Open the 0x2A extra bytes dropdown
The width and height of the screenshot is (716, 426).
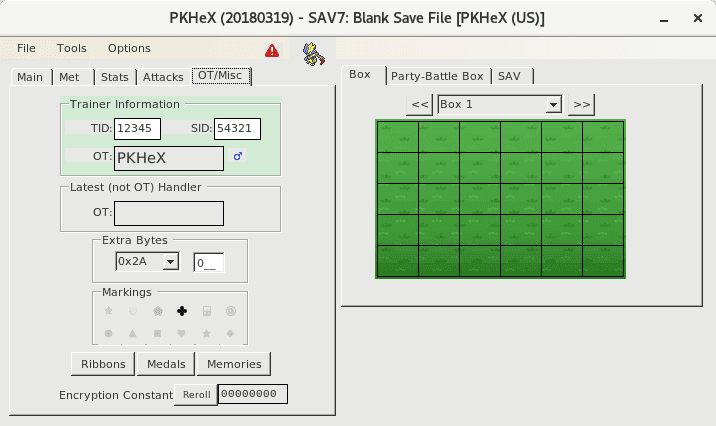(x=171, y=262)
